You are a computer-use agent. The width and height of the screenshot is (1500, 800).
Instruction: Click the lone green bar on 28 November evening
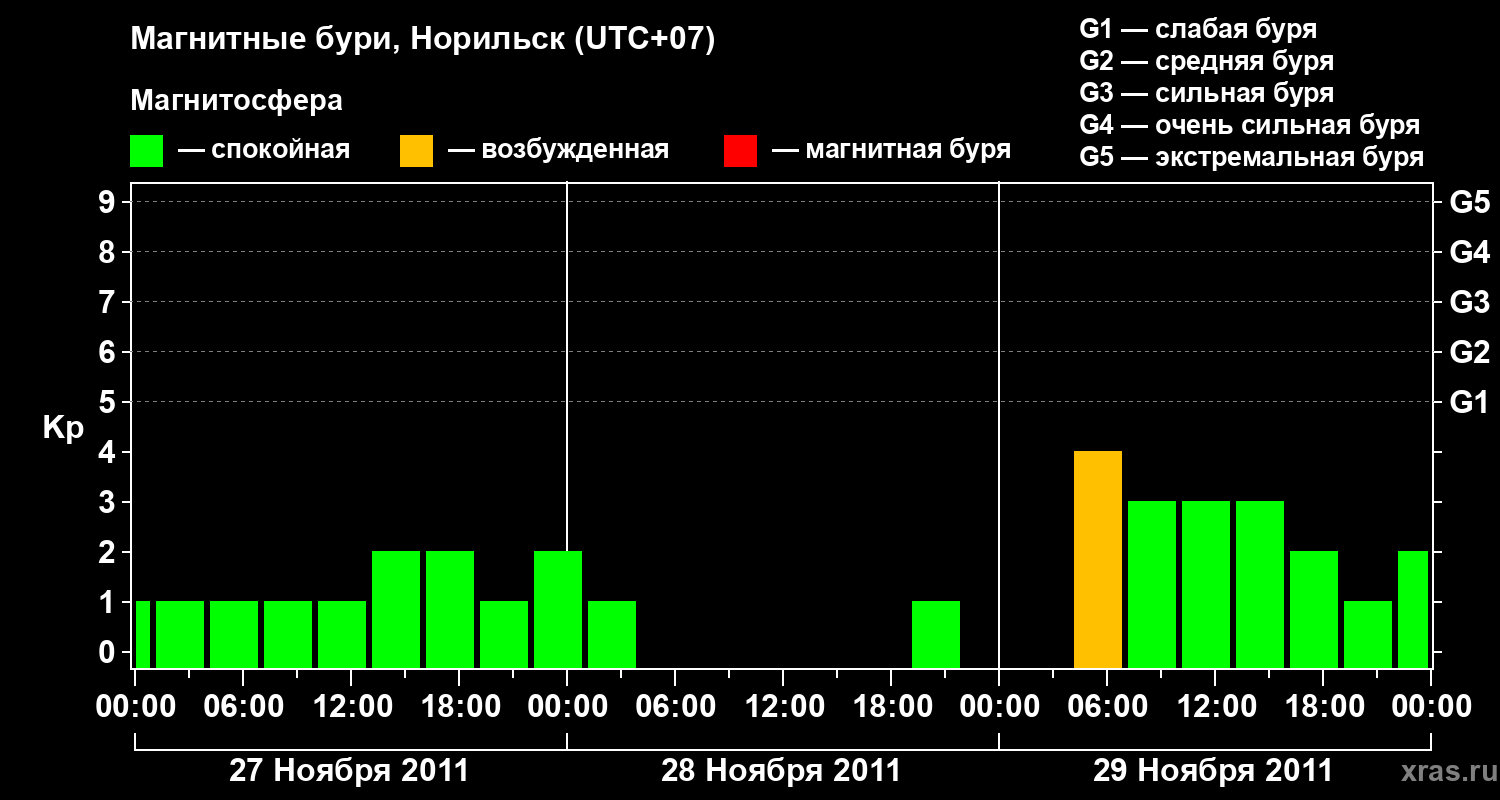click(936, 634)
